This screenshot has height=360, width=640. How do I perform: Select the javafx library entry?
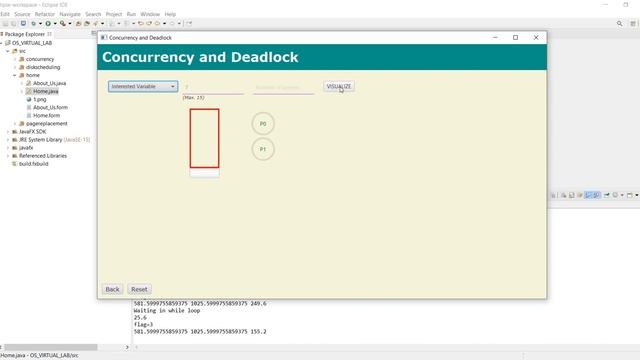click(26, 148)
